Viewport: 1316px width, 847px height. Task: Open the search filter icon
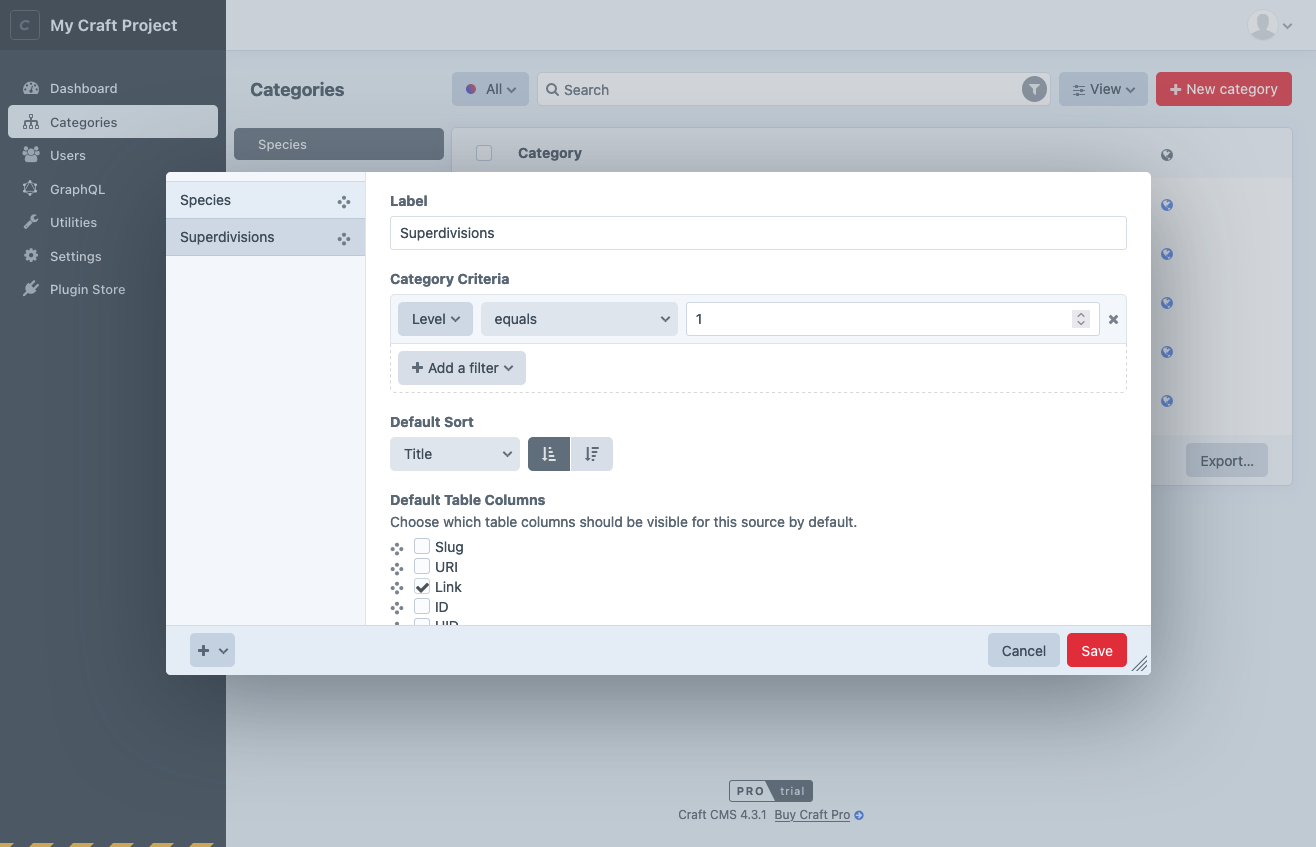[1034, 89]
